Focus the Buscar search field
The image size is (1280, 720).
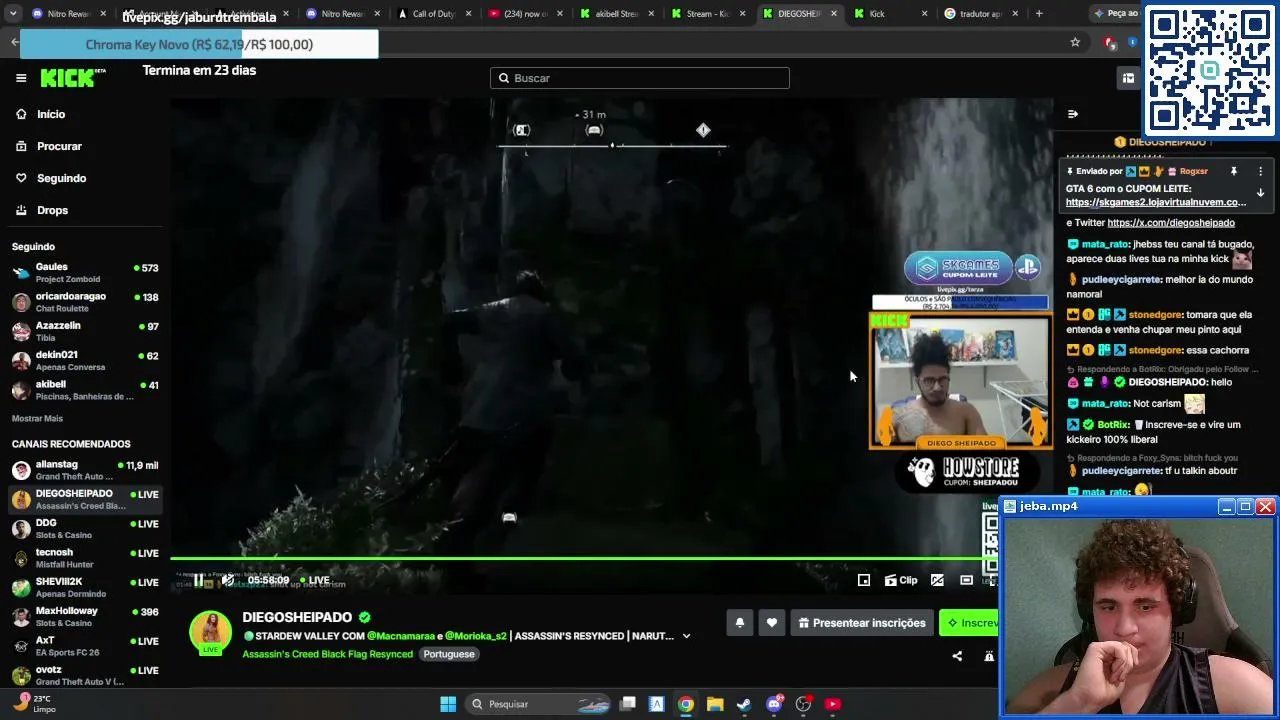[640, 78]
